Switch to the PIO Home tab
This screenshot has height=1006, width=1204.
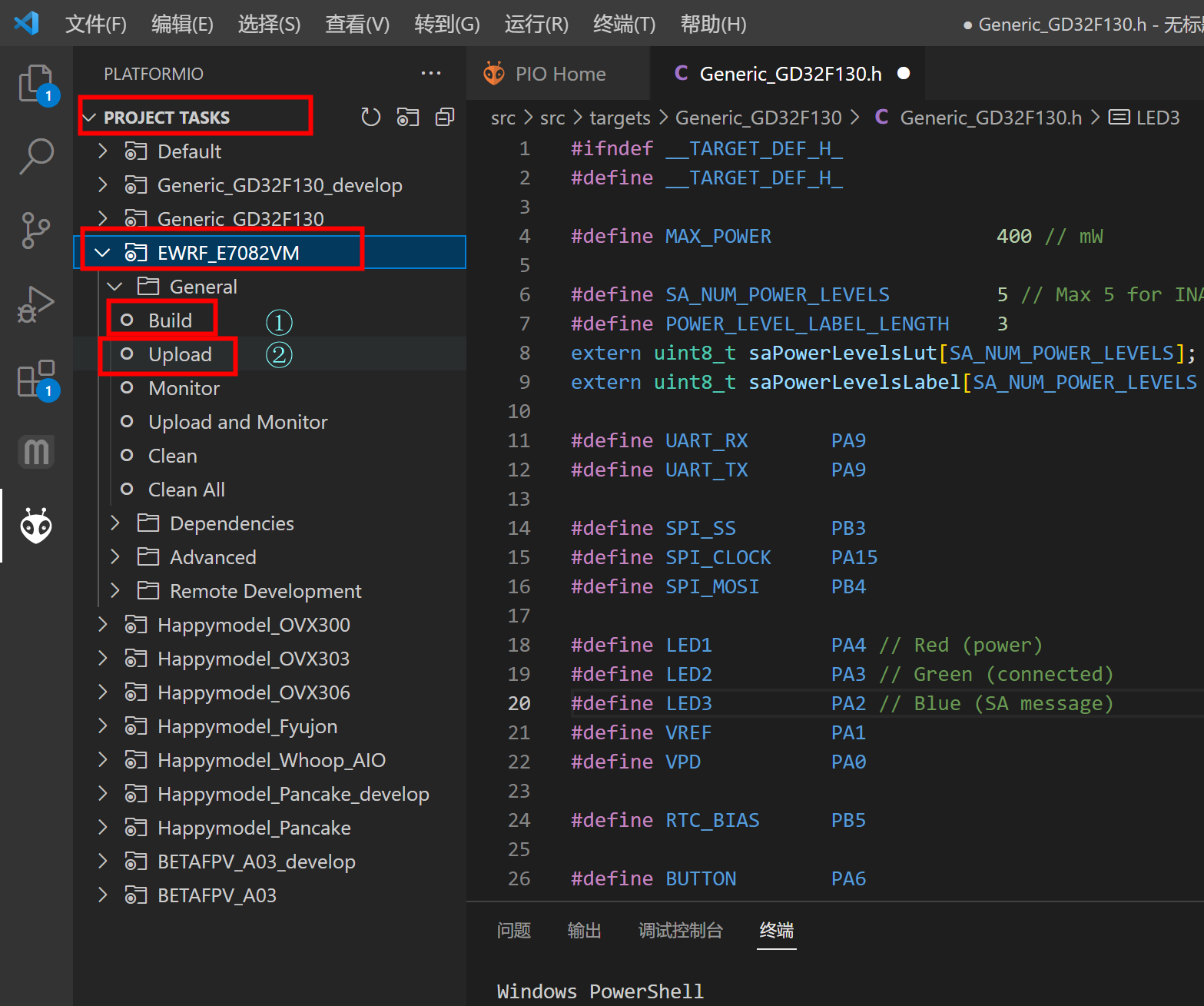tap(559, 74)
